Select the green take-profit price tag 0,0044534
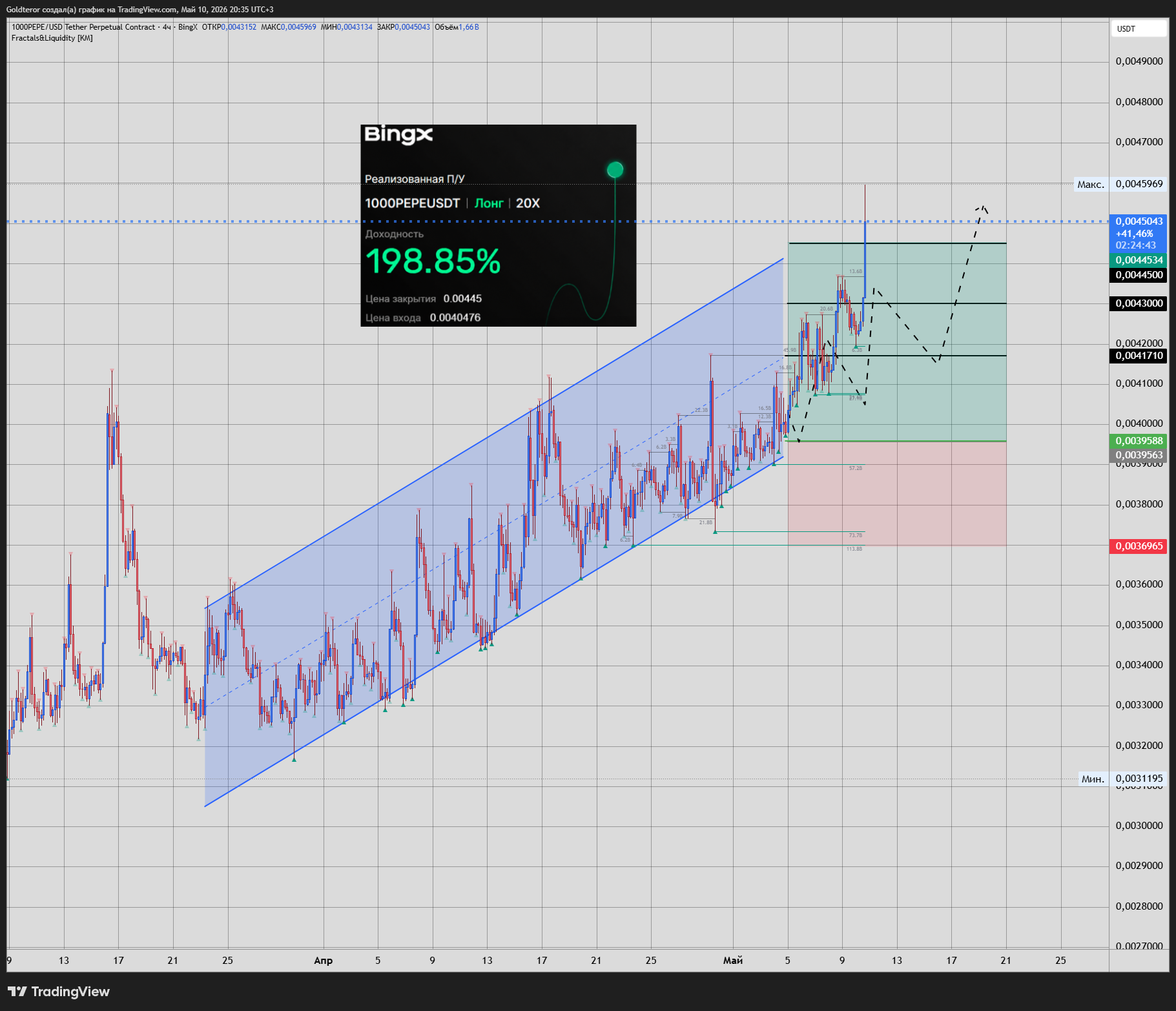 pyautogui.click(x=1139, y=260)
